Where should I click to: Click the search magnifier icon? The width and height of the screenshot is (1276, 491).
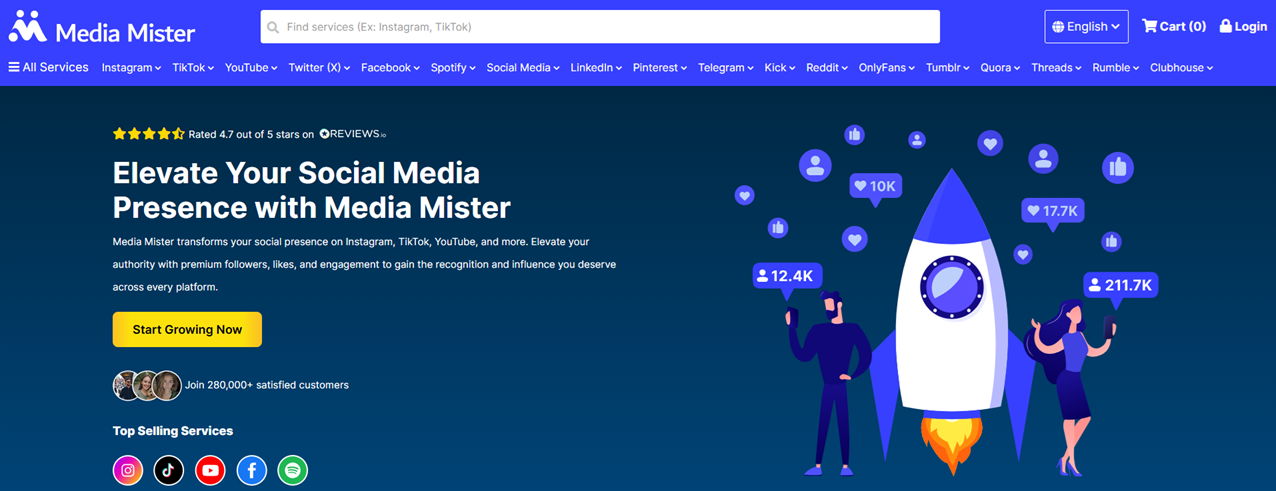[273, 27]
